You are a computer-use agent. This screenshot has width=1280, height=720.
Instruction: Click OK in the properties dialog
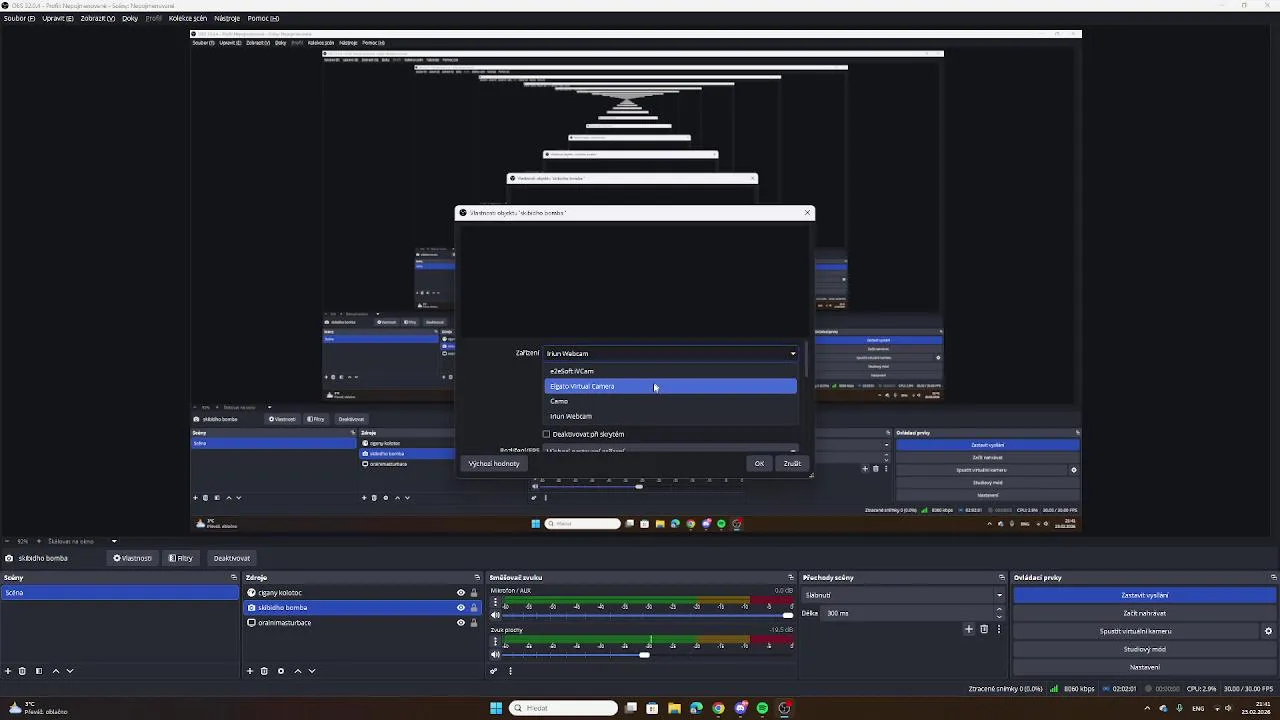click(x=759, y=463)
